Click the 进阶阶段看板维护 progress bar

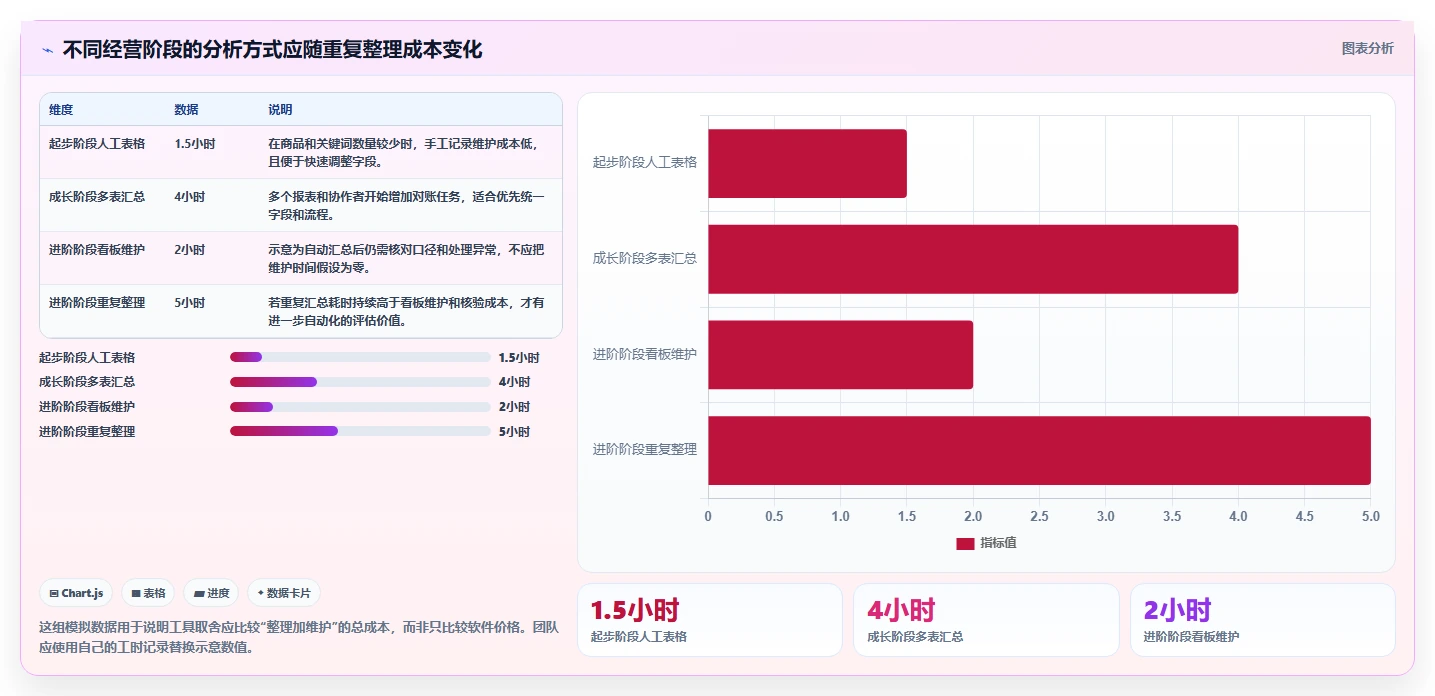pyautogui.click(x=360, y=407)
